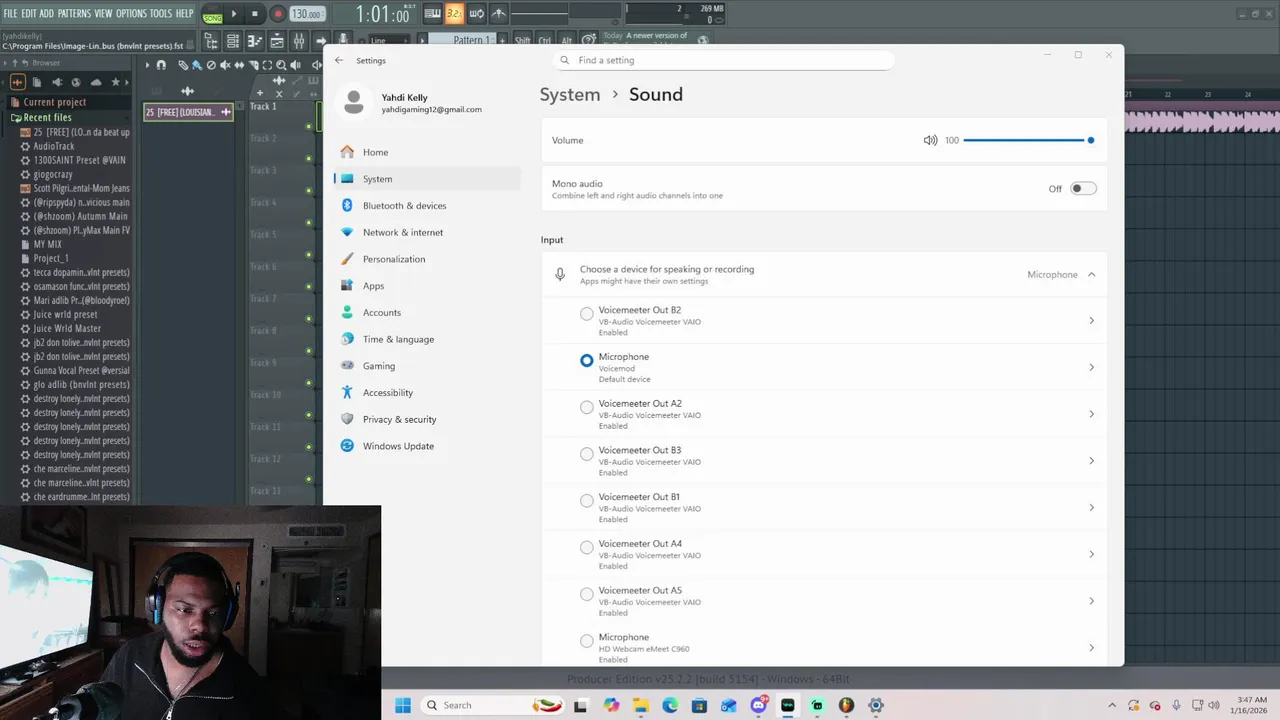The image size is (1280, 720).
Task: Select Voicemeeter Out B1 radio button
Action: point(587,501)
